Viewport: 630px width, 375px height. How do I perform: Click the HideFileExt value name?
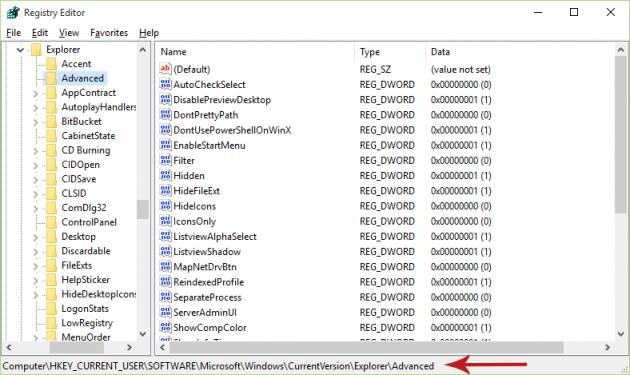tap(196, 191)
